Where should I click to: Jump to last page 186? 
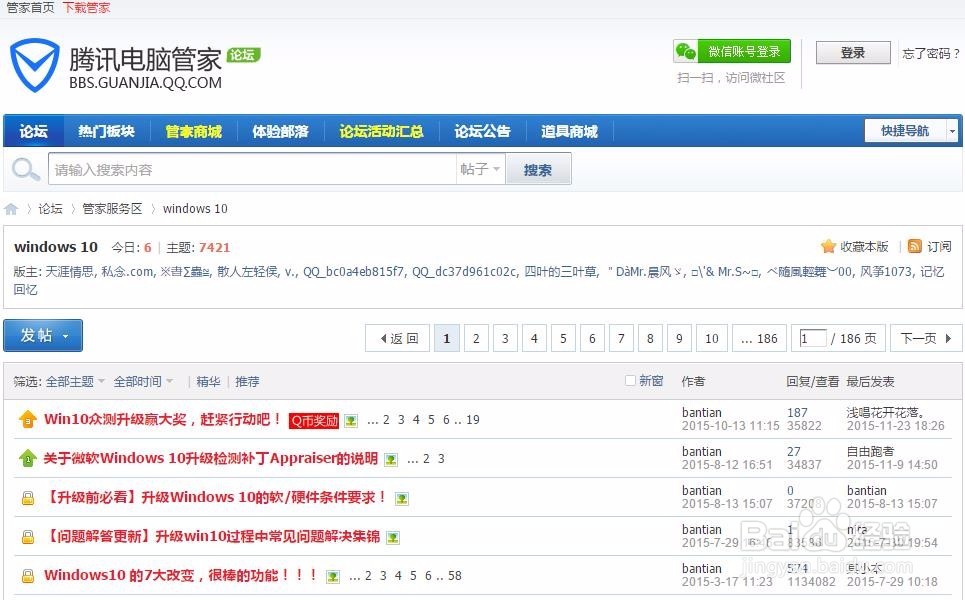pos(759,338)
